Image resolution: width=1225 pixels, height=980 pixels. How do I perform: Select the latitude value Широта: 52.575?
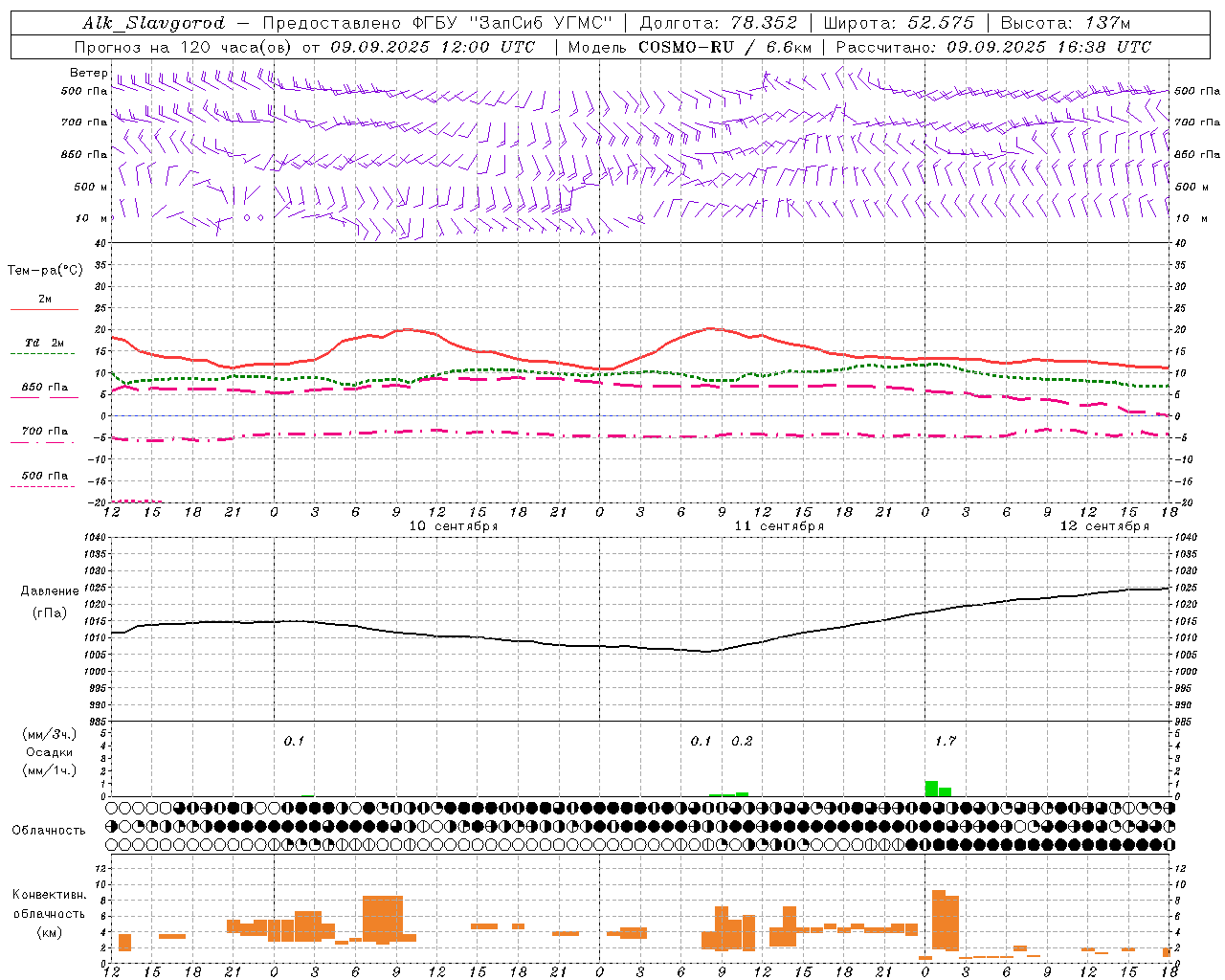tap(899, 23)
